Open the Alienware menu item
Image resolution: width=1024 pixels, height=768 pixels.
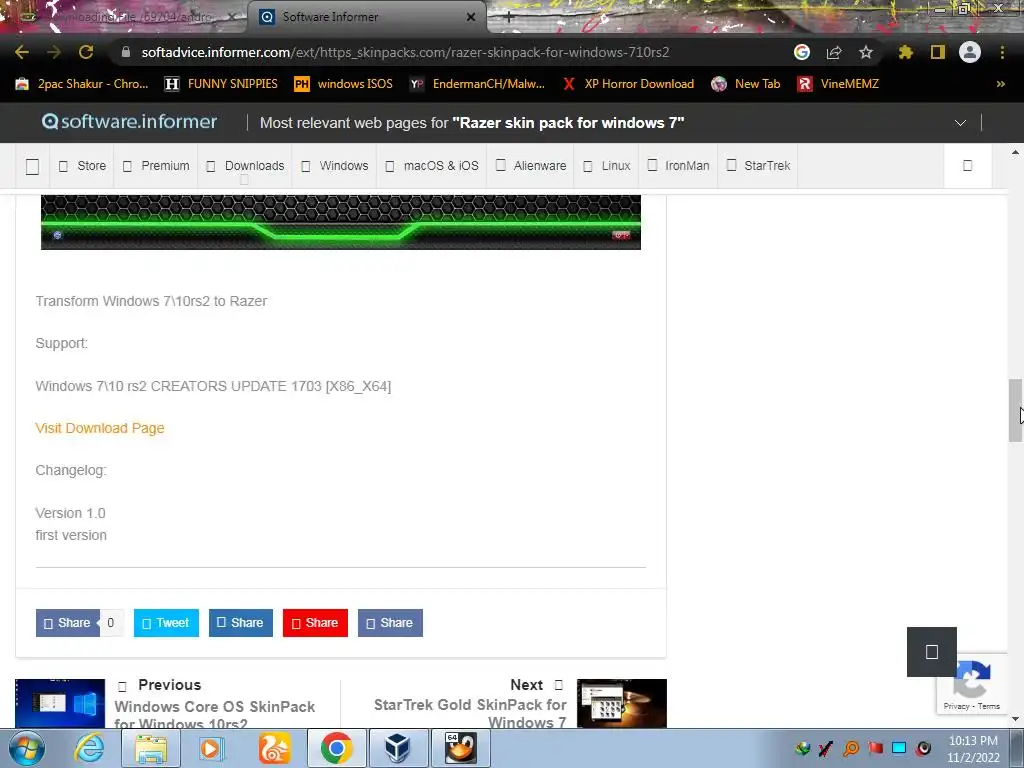coord(530,166)
